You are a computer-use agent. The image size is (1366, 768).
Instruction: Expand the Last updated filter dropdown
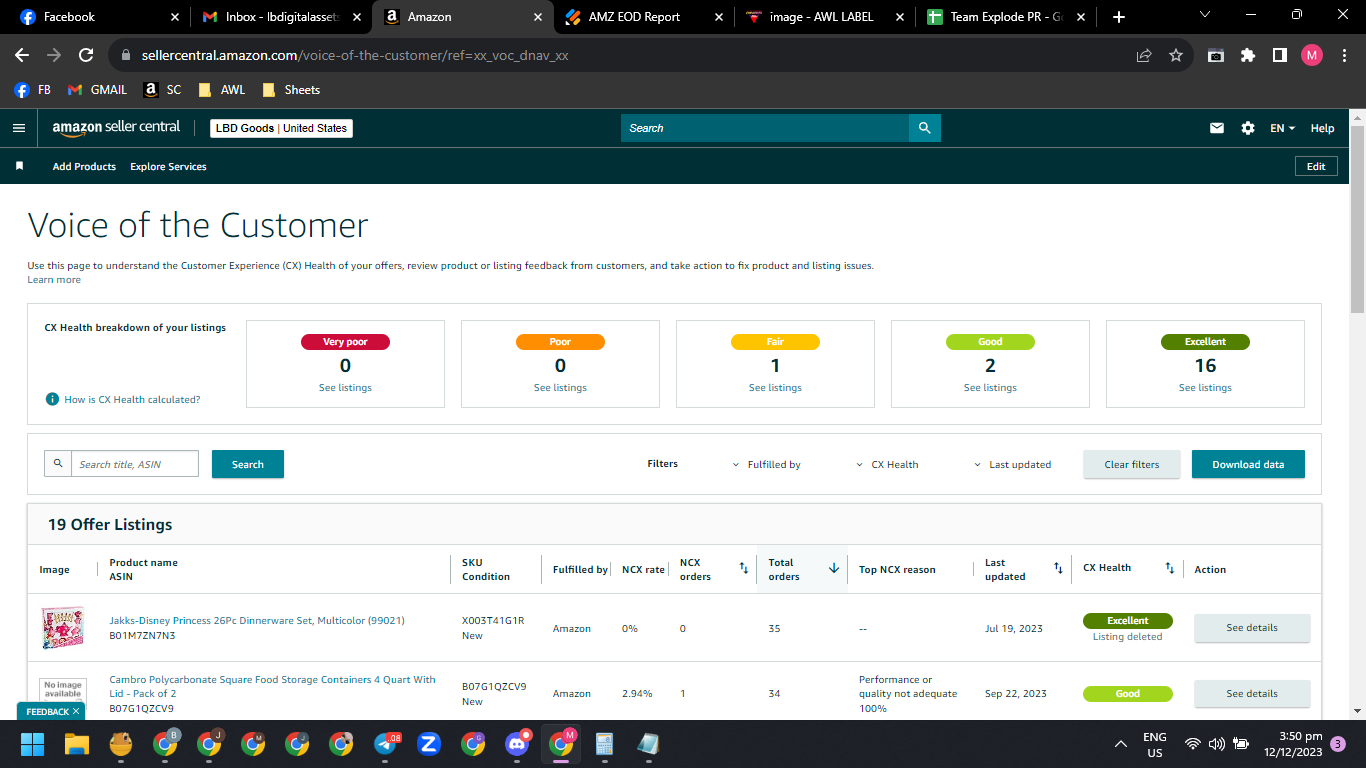pyautogui.click(x=1012, y=464)
